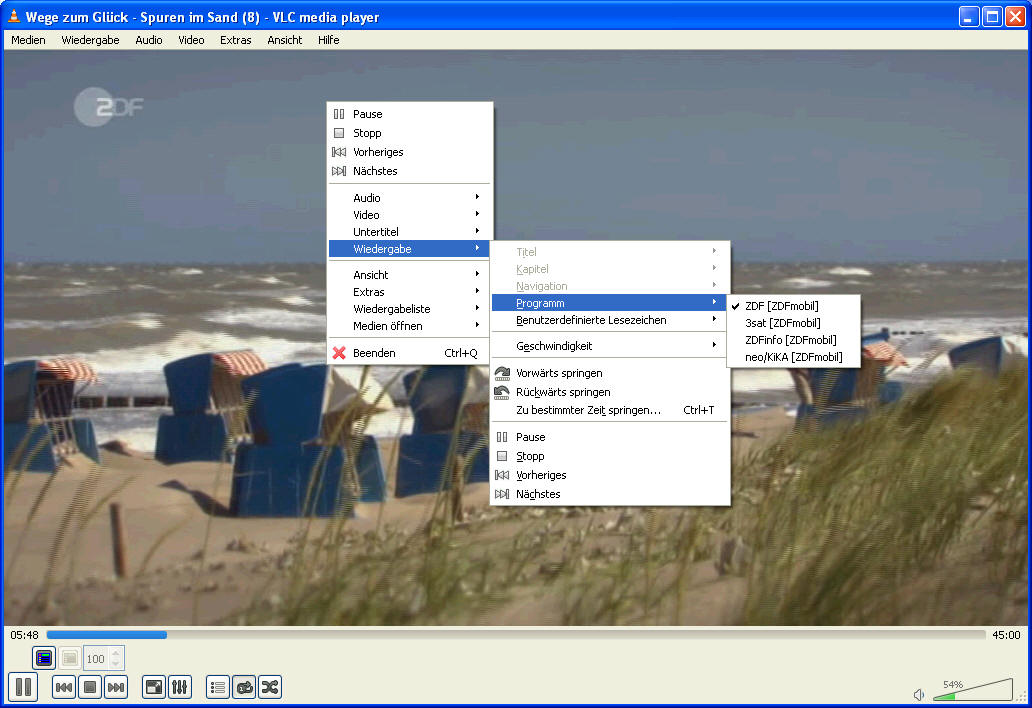Minimize the VLC window
The height and width of the screenshot is (708, 1032).
tap(969, 17)
